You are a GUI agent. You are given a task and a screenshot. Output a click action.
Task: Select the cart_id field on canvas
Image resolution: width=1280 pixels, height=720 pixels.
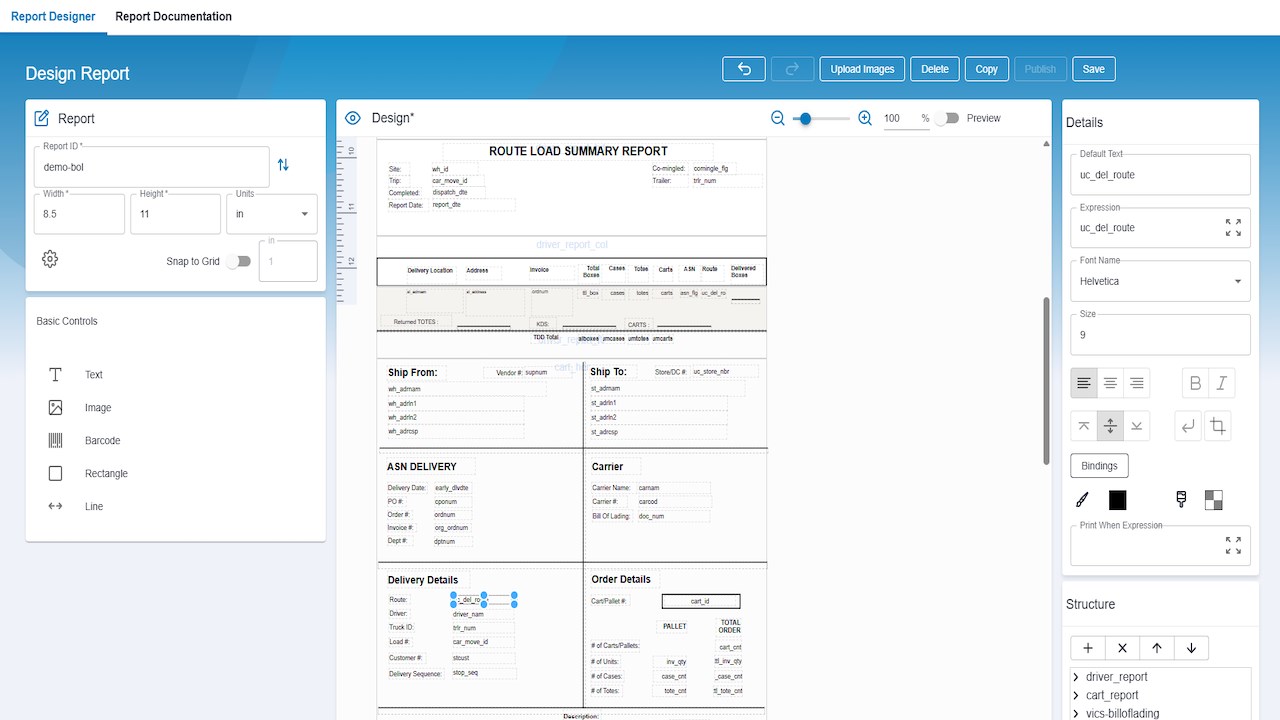point(701,602)
